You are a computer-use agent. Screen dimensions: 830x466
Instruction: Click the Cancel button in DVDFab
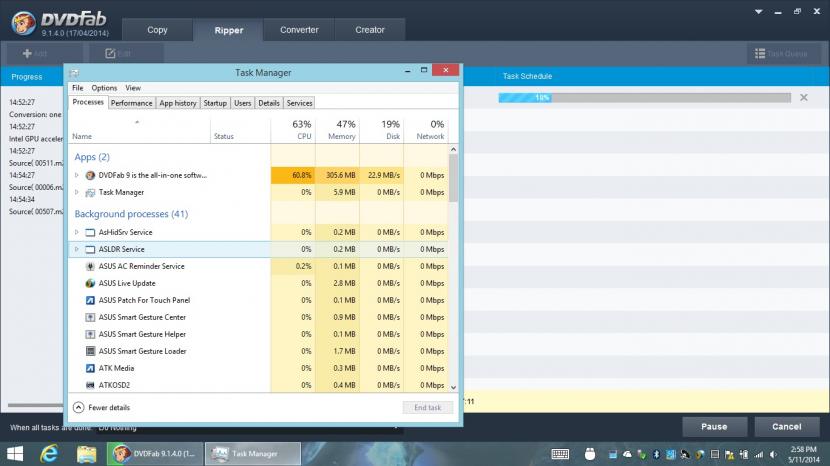tap(787, 426)
